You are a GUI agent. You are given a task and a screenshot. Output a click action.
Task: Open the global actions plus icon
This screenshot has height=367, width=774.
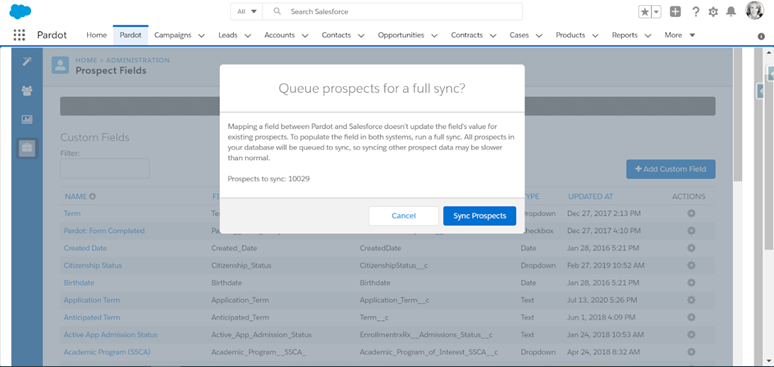pos(675,12)
